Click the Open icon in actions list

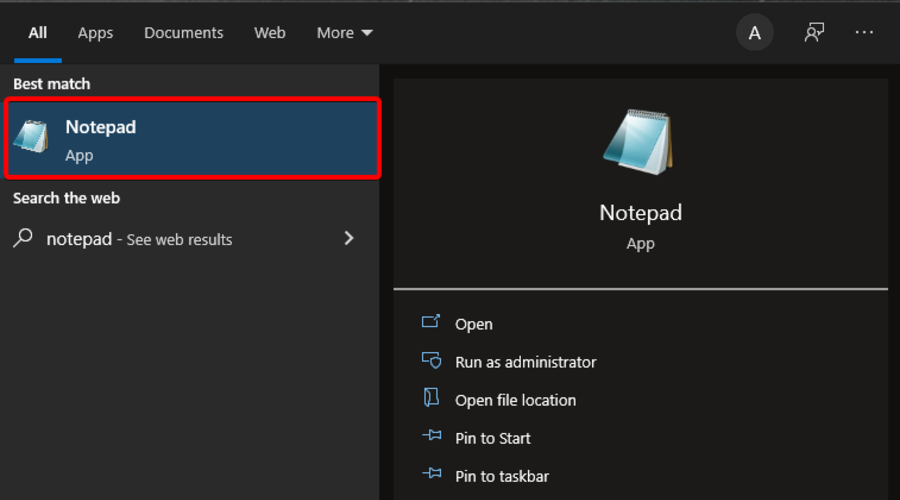[x=431, y=321]
